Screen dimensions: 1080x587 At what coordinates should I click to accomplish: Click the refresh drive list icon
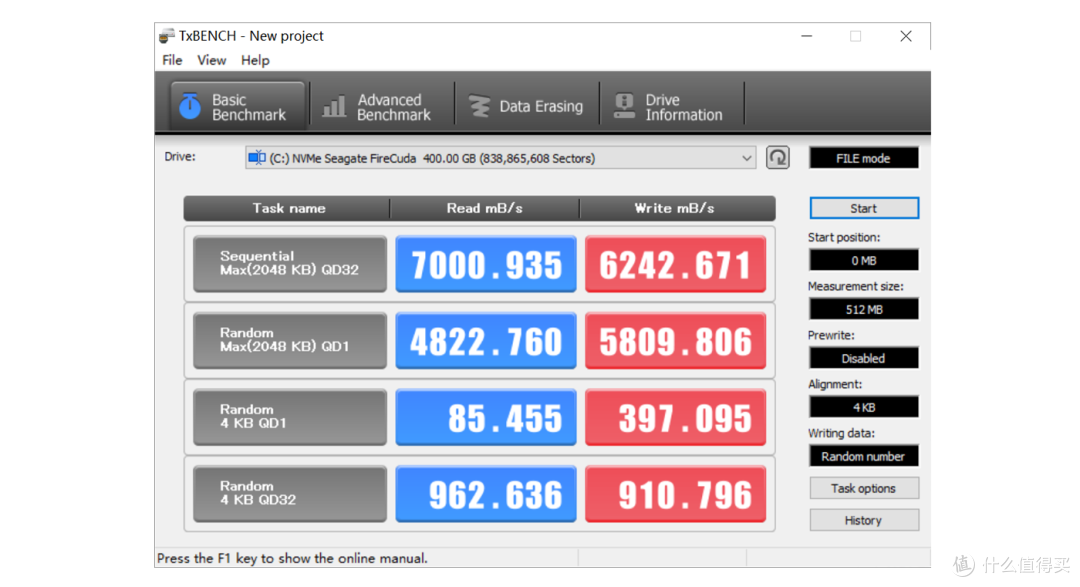778,158
